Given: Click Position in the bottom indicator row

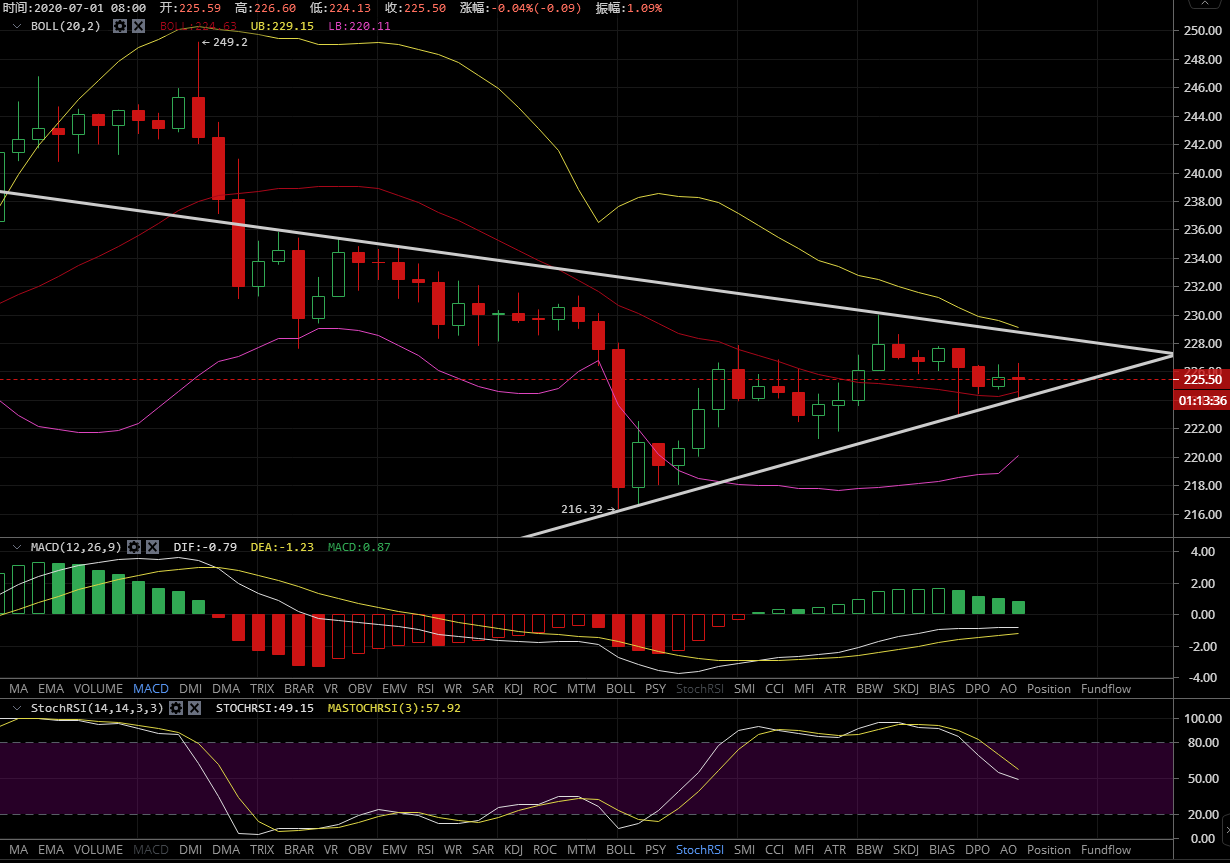Looking at the screenshot, I should pos(1048,850).
